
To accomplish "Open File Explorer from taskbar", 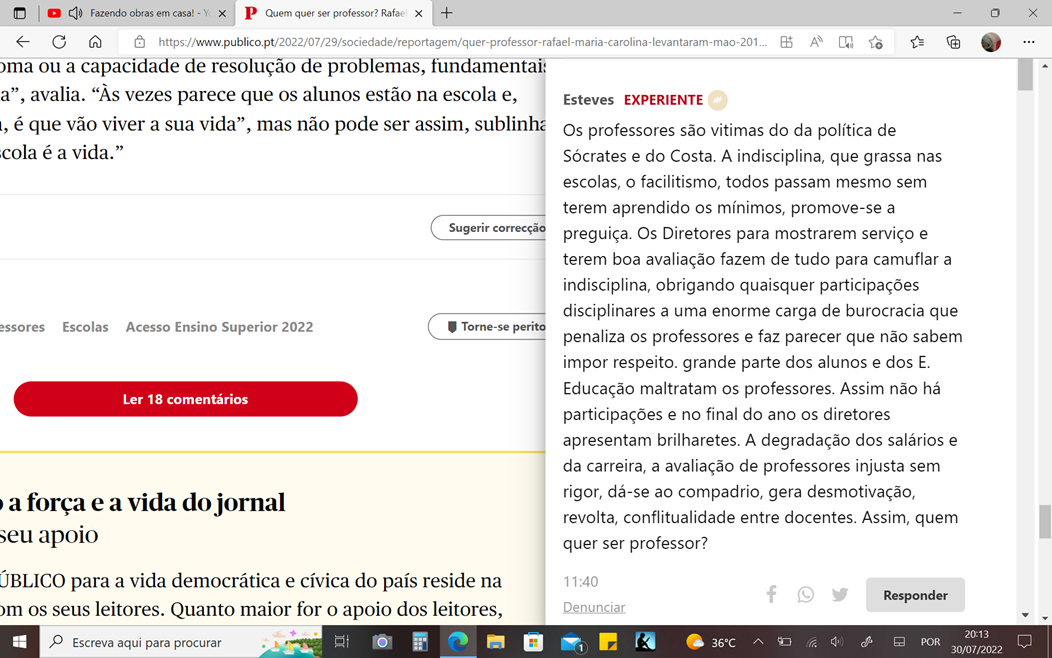I will click(495, 642).
